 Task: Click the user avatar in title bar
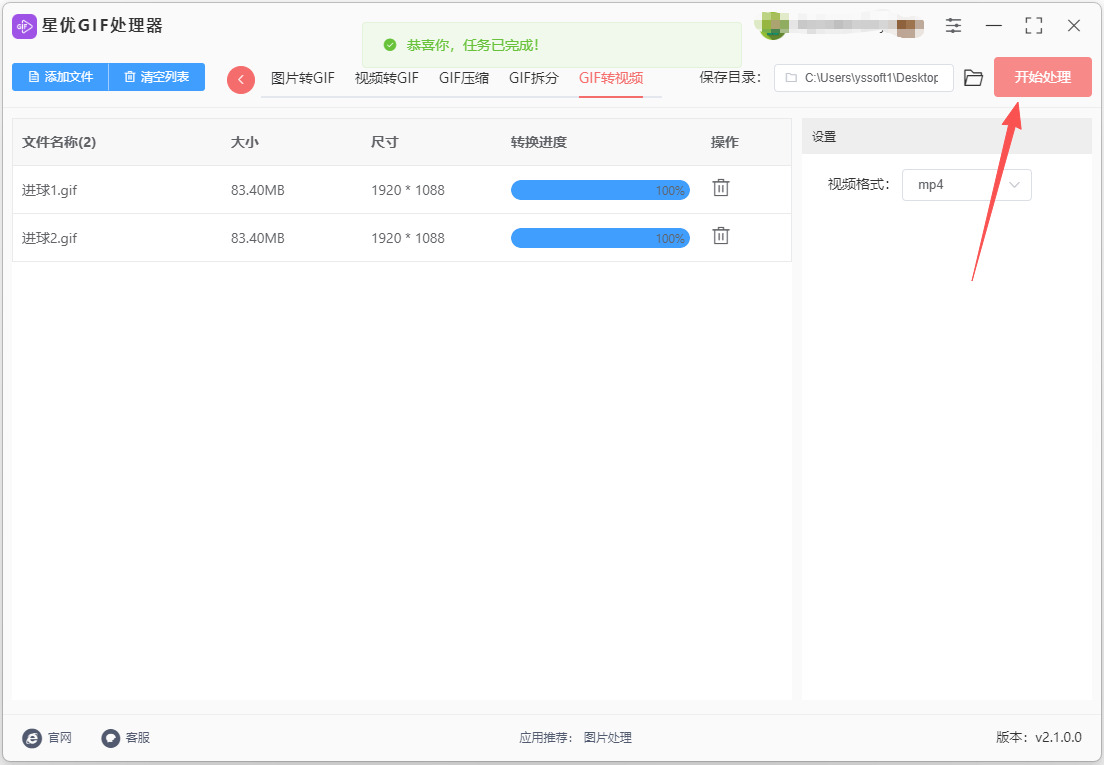point(773,26)
